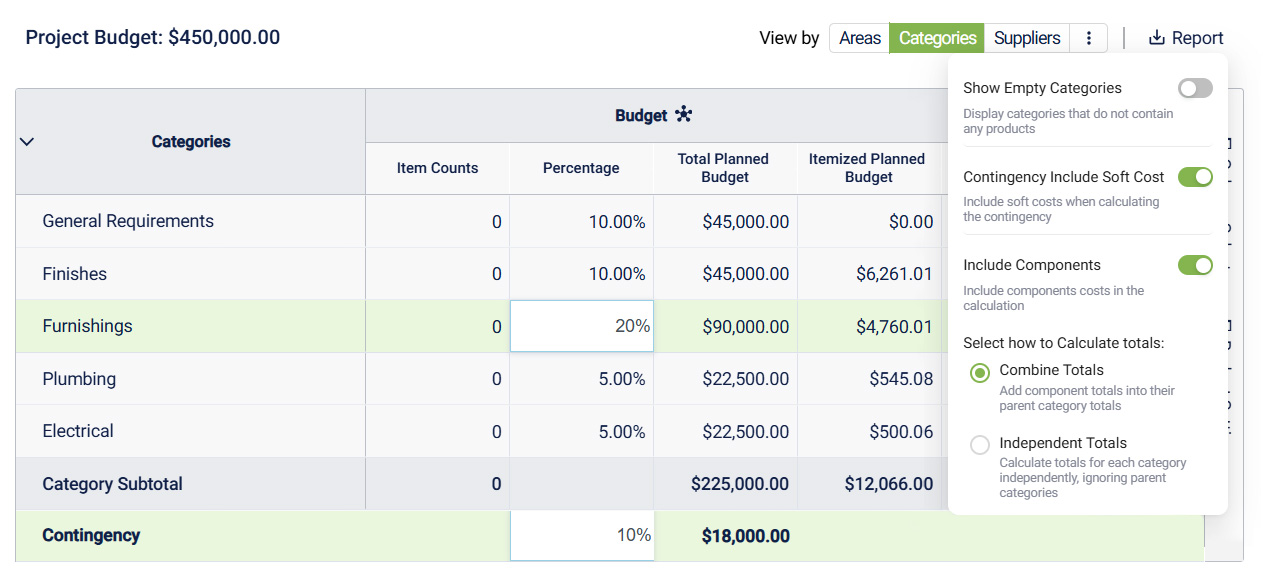This screenshot has height=581, width=1263.
Task: Click the General Requirements category row
Action: 128,221
